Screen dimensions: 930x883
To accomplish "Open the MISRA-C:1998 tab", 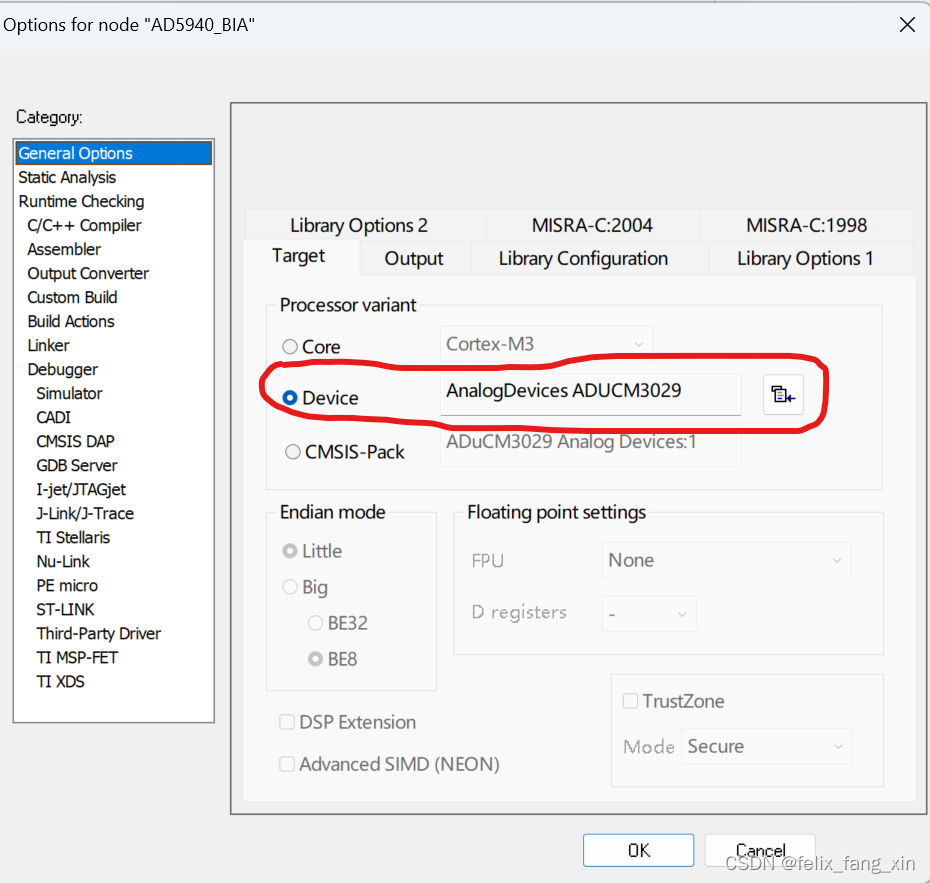I will pos(807,225).
